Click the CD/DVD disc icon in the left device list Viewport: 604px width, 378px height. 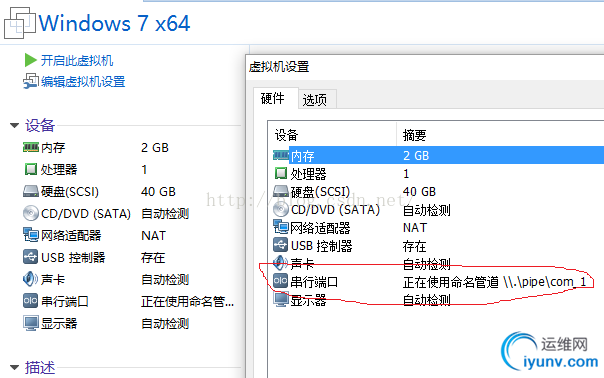[31, 213]
